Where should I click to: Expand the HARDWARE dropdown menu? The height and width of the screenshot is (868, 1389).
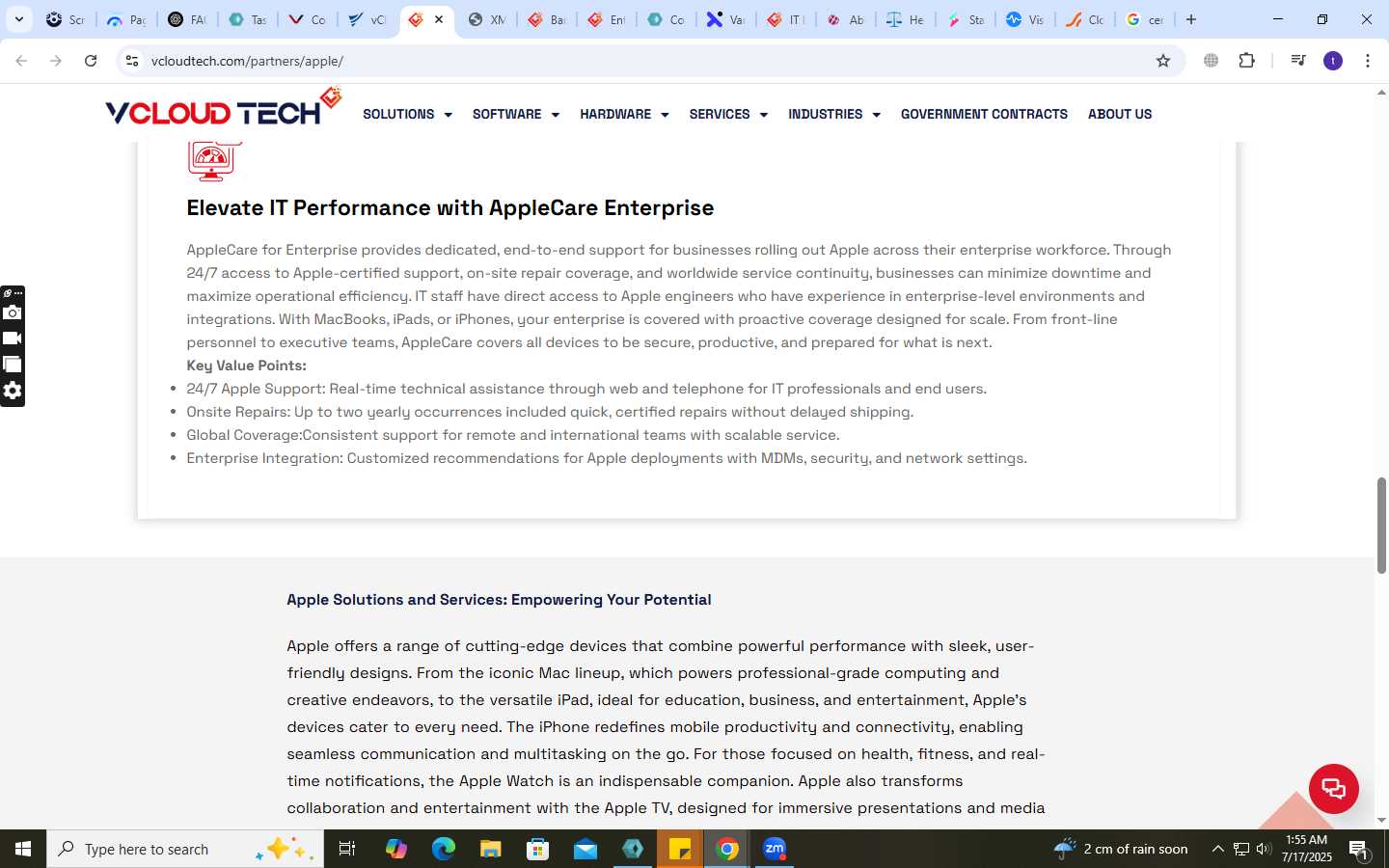click(624, 114)
